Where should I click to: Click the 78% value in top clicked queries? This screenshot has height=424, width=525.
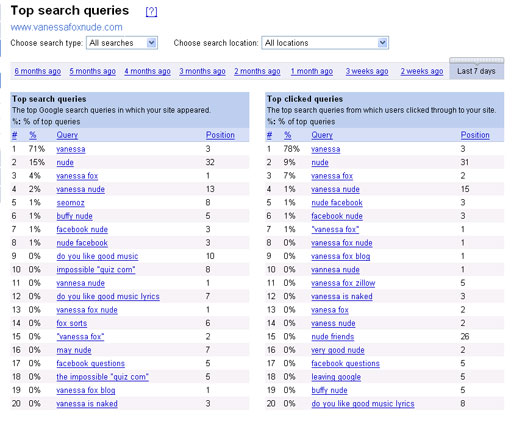[292, 149]
